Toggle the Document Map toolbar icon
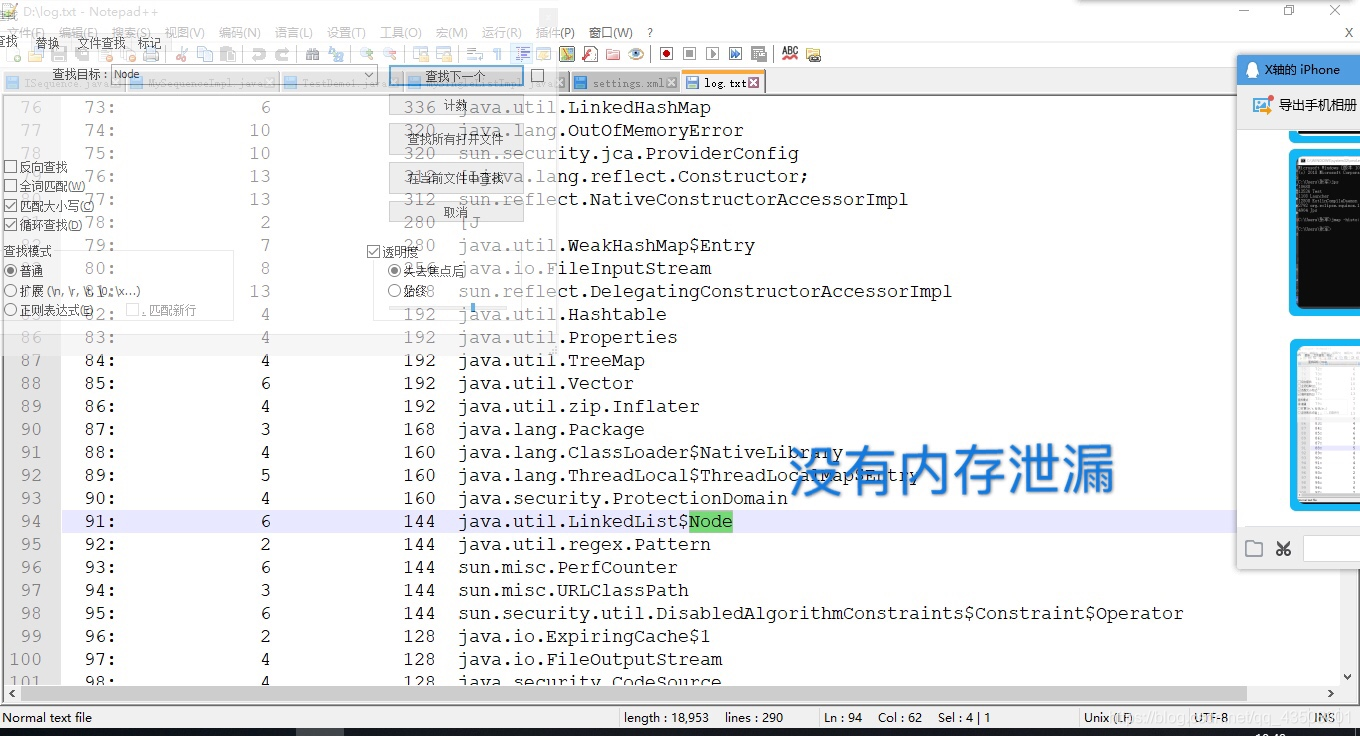 click(567, 54)
